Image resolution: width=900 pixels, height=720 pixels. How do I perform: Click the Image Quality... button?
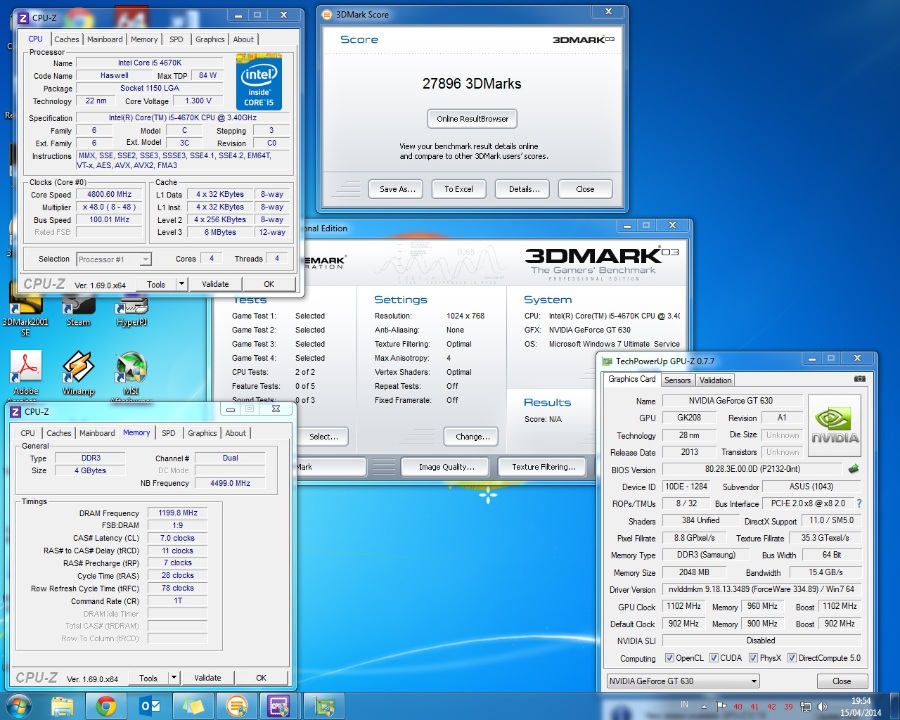coord(446,467)
